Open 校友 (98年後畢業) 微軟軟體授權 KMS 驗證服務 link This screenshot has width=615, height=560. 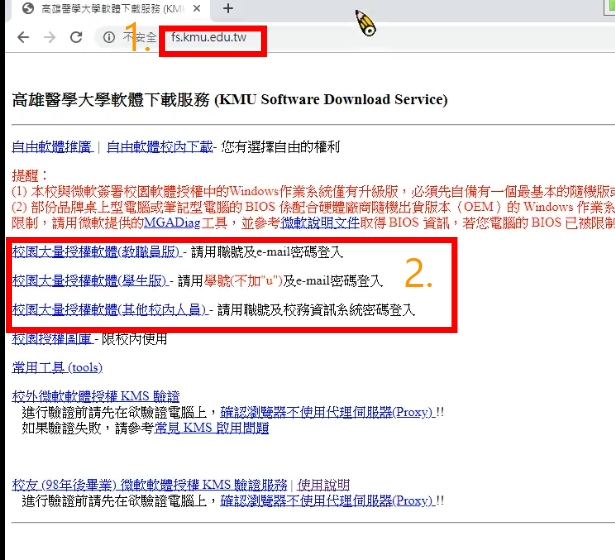(149, 485)
